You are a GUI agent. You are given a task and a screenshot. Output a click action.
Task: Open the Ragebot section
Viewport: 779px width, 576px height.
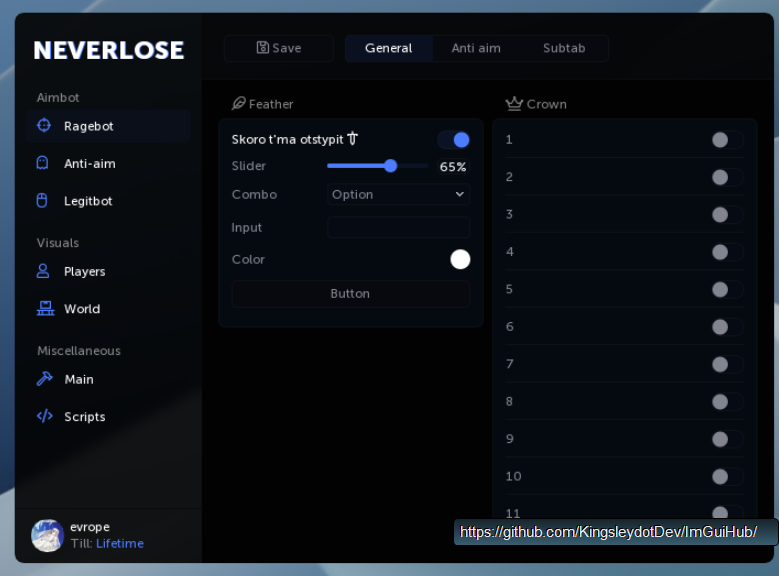click(109, 126)
